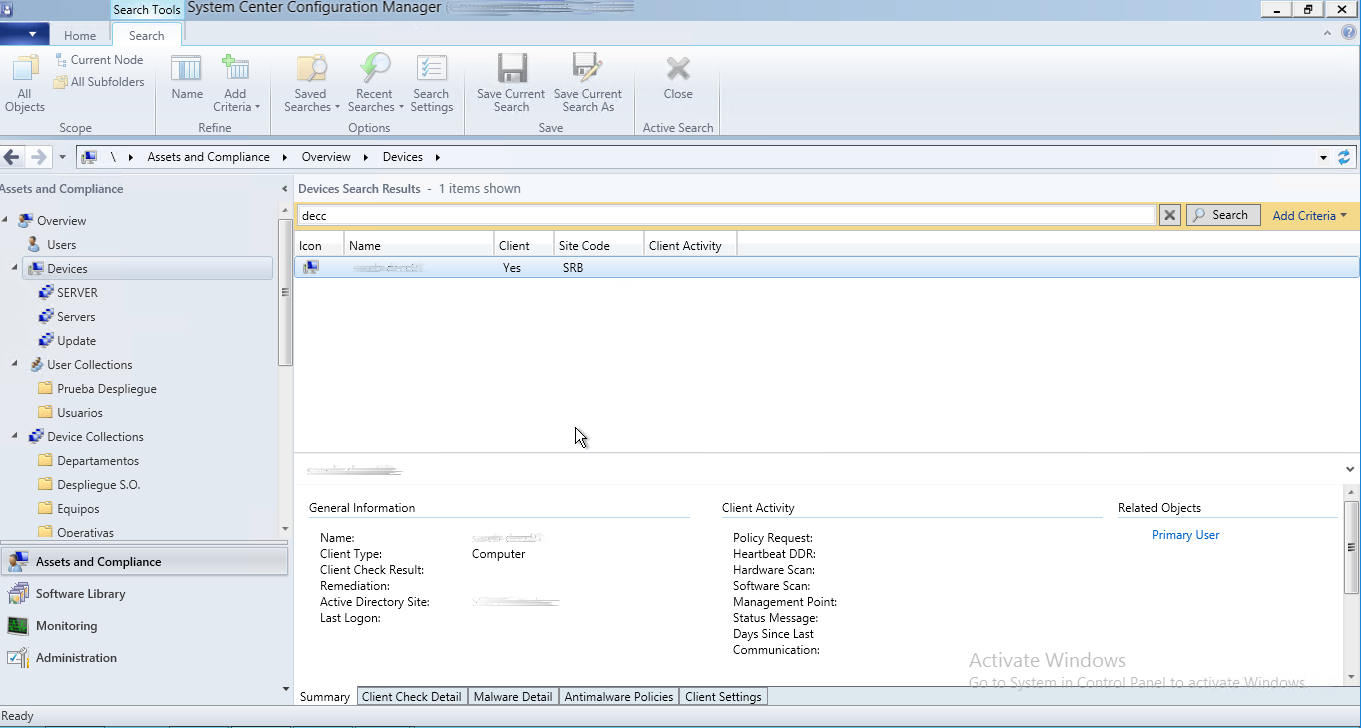Click the search text field containing decc

[x=725, y=216]
